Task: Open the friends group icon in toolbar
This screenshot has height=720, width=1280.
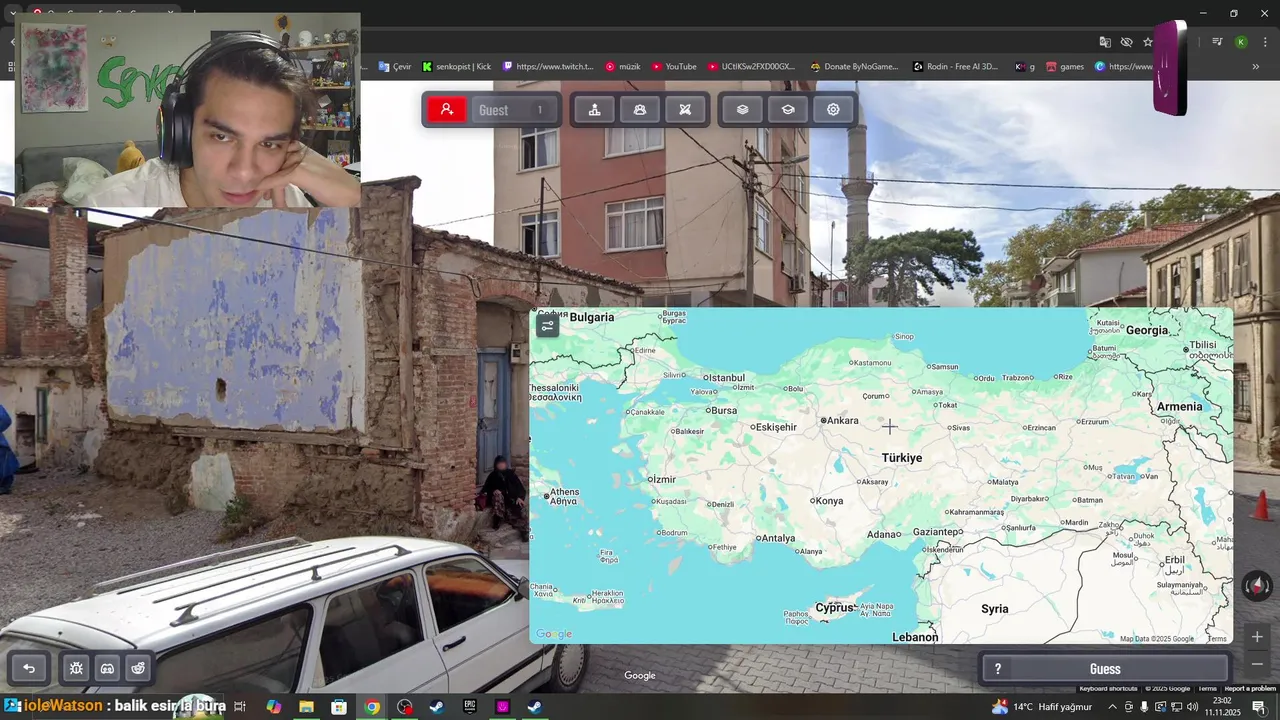Action: (x=640, y=110)
